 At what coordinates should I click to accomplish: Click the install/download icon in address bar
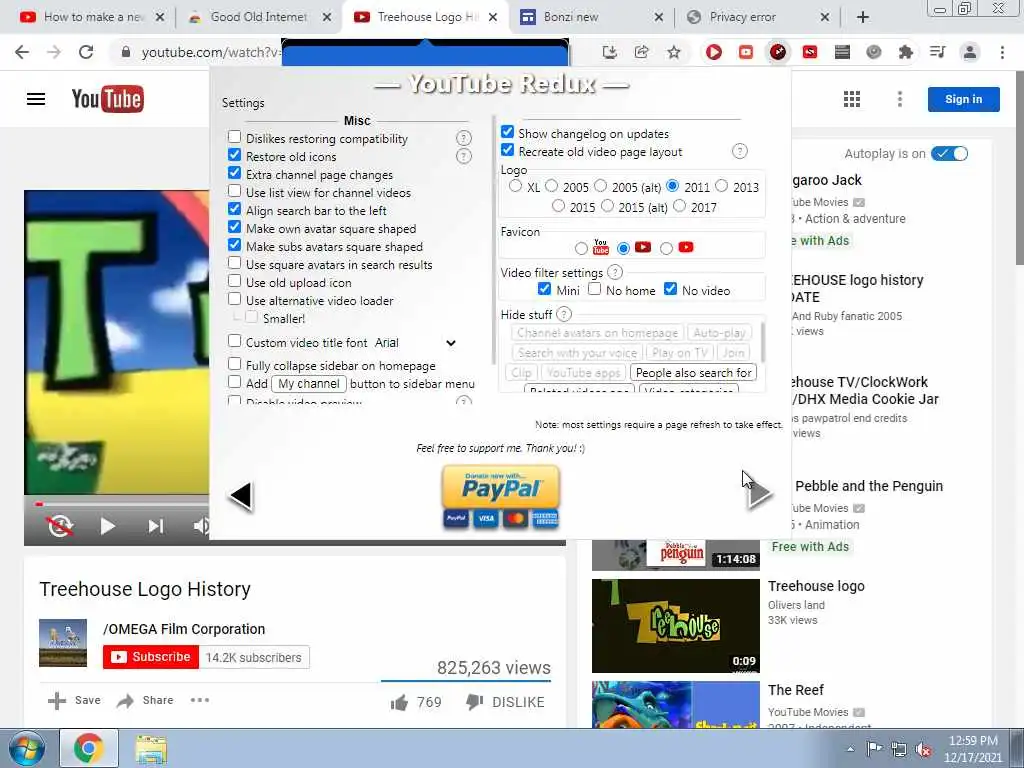[x=609, y=52]
